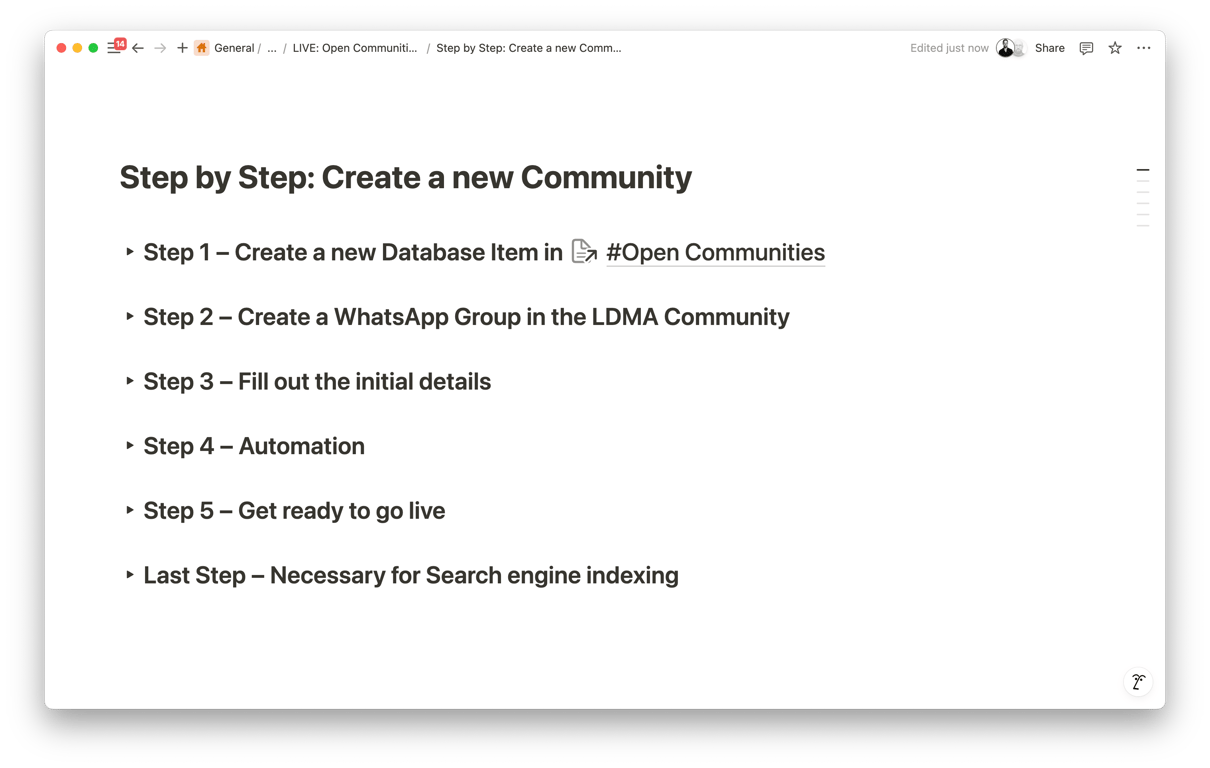Create a new tab with the plus icon
The width and height of the screenshot is (1210, 768).
point(181,48)
